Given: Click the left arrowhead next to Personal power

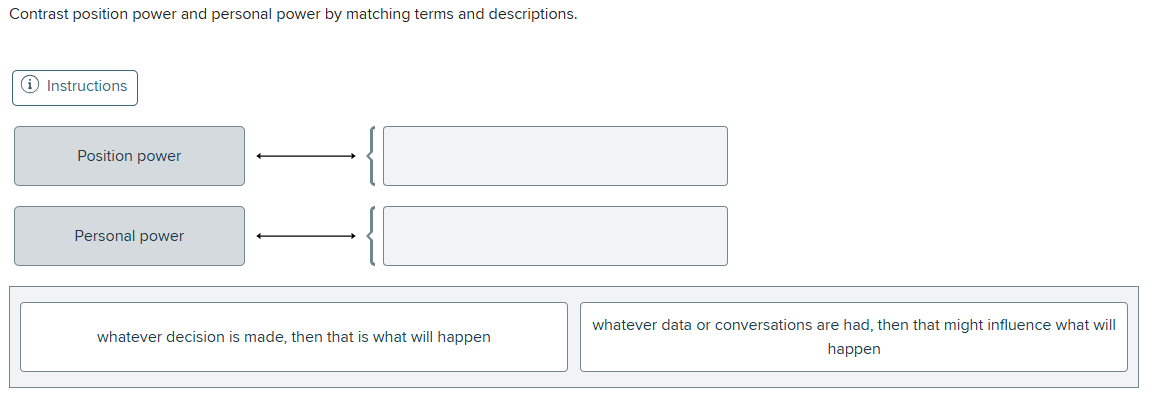Looking at the screenshot, I should coord(259,236).
